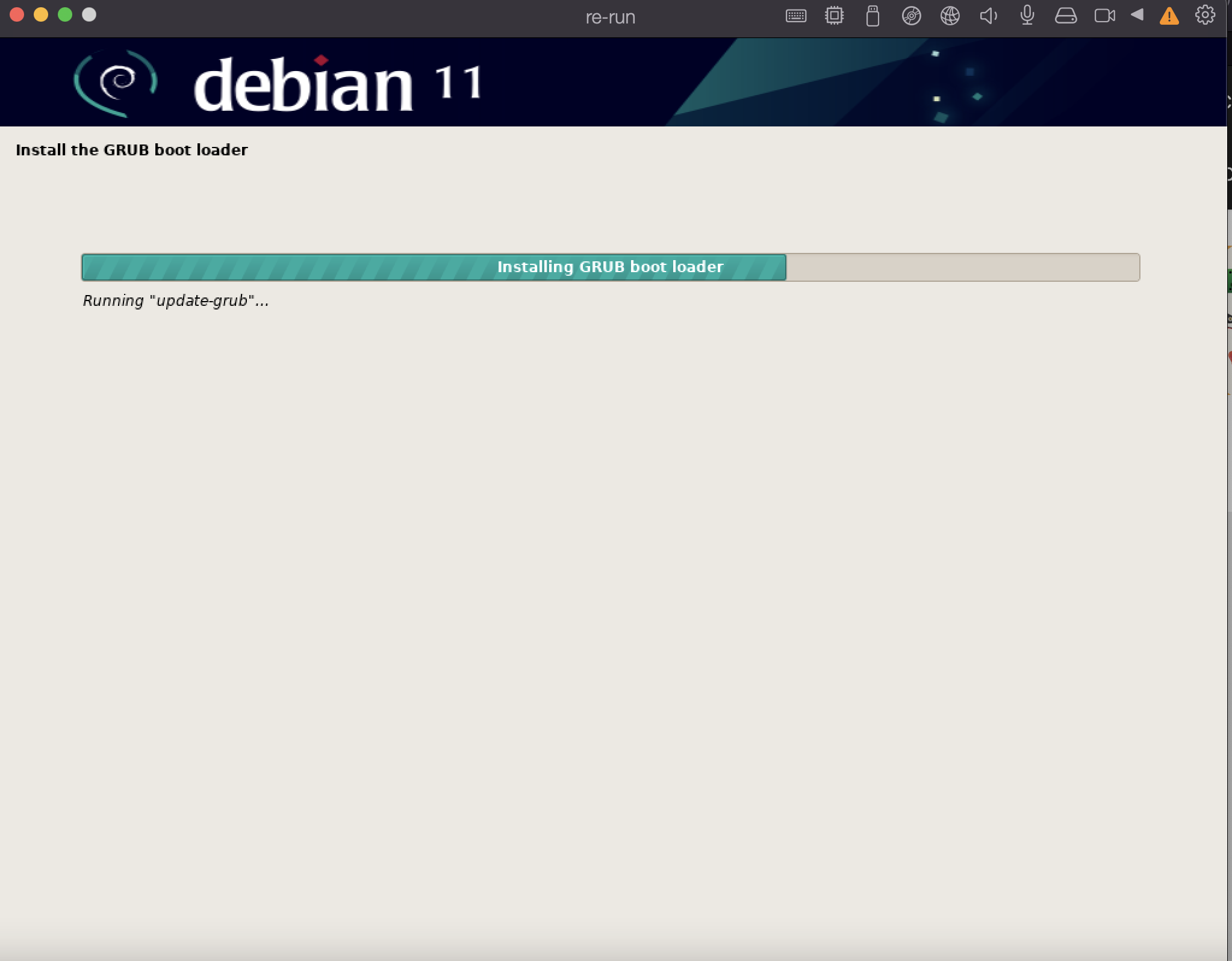
Task: Click the debian 11 banner text
Action: point(338,83)
